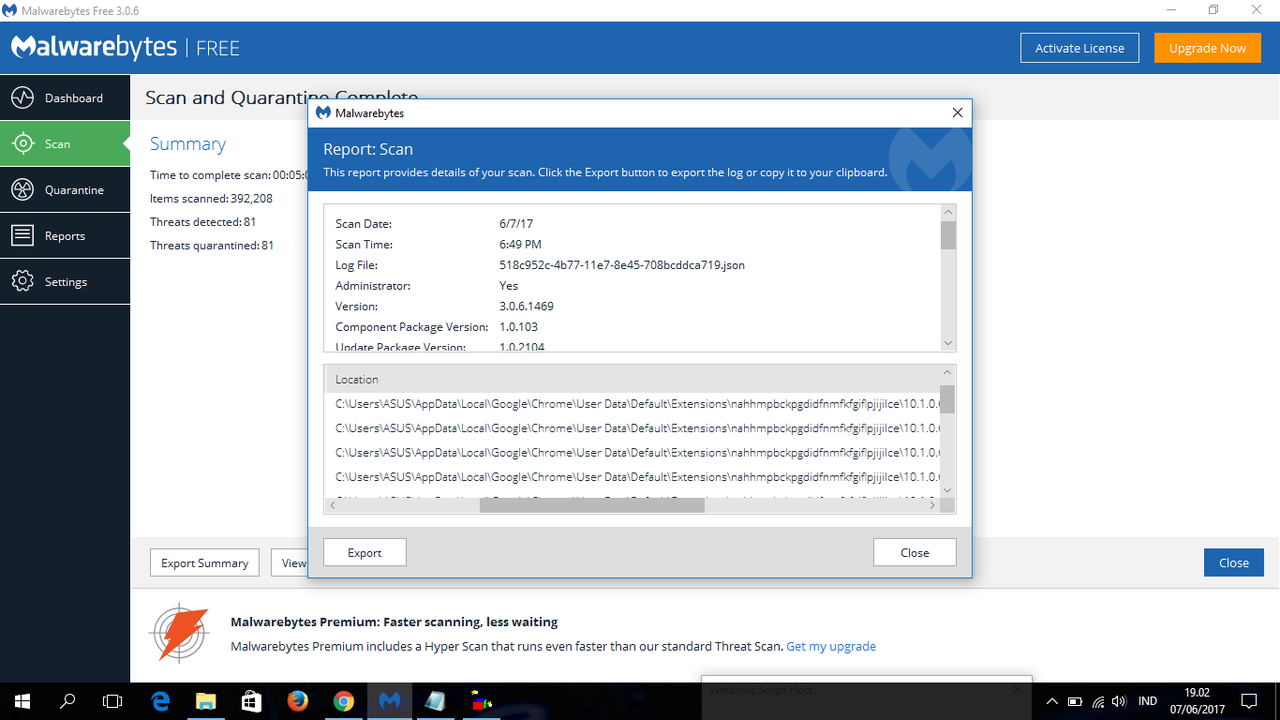This screenshot has width=1280, height=720.
Task: Open the Dashboard section in the sidebar
Action: click(x=65, y=98)
